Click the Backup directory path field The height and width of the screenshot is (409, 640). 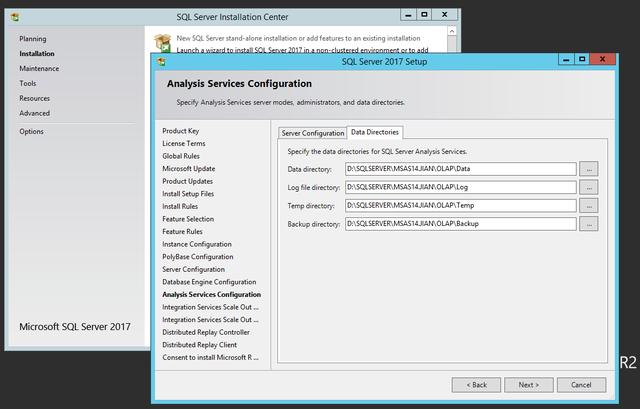tap(460, 224)
